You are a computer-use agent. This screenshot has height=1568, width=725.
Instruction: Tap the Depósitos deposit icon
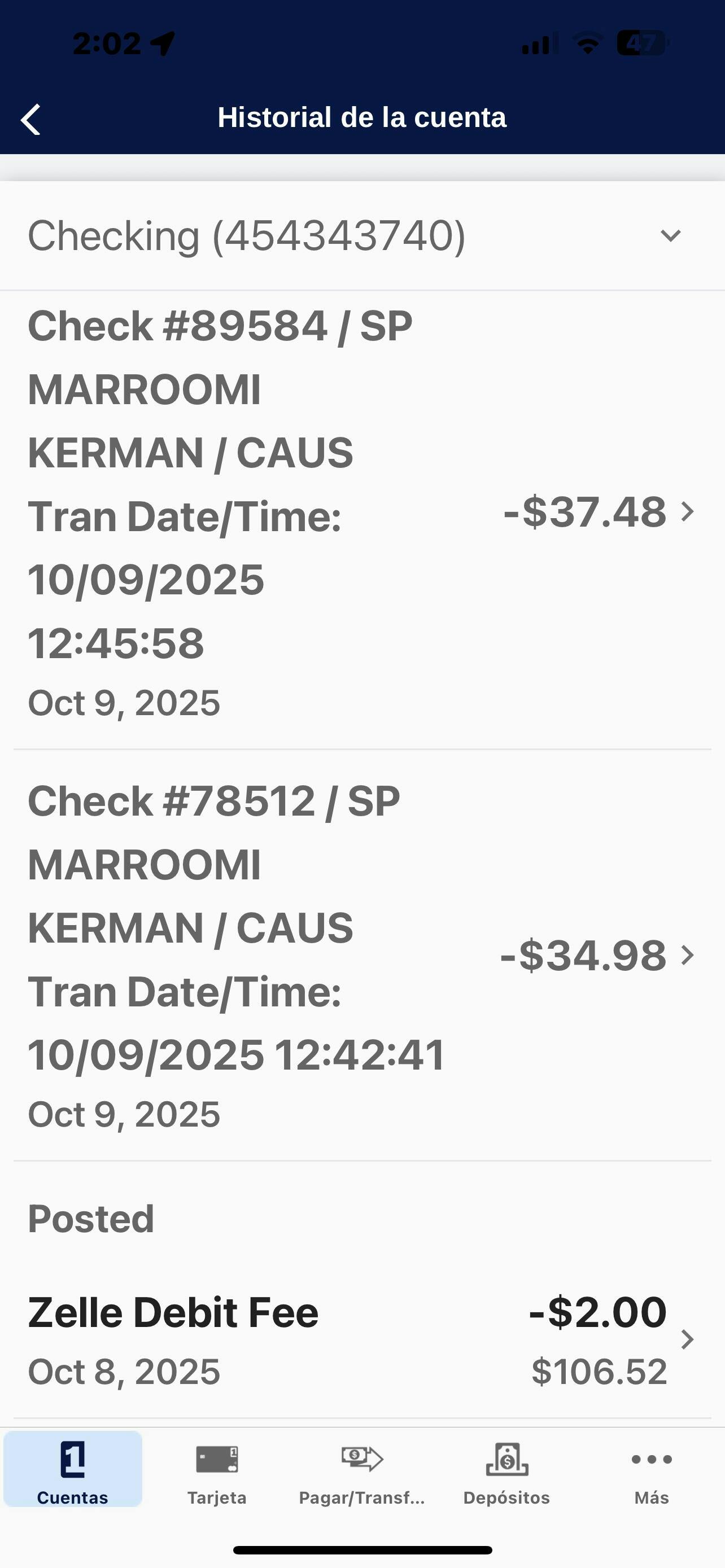click(506, 1459)
